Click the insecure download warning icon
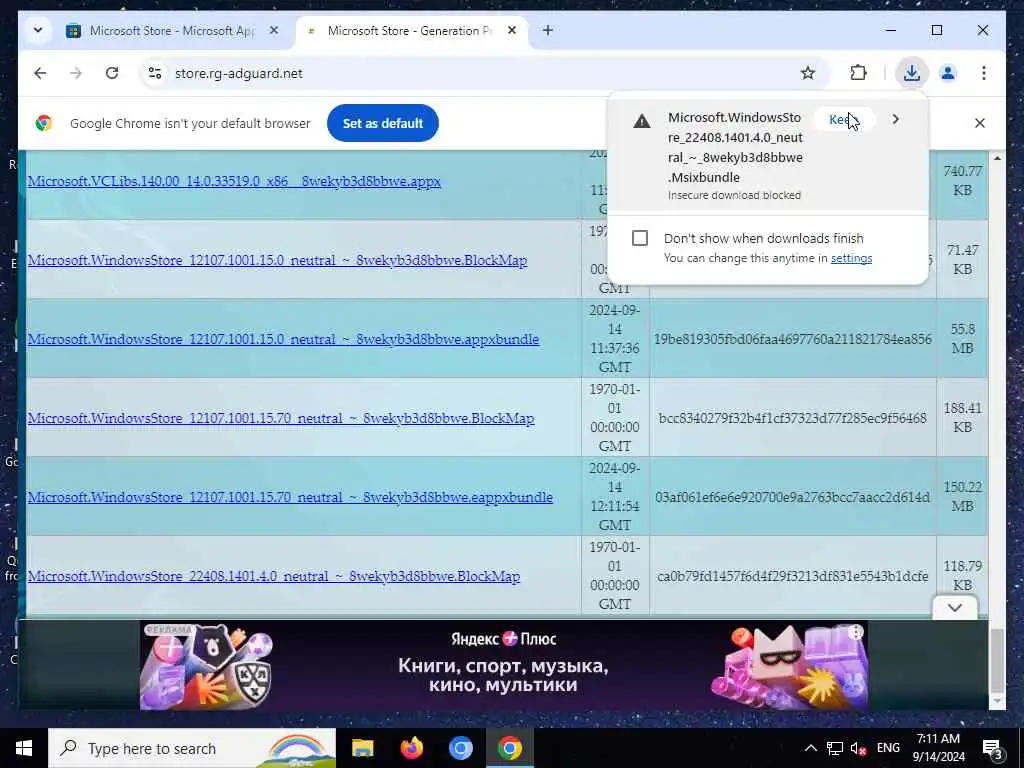Screen dimensions: 1024x768 click(642, 121)
